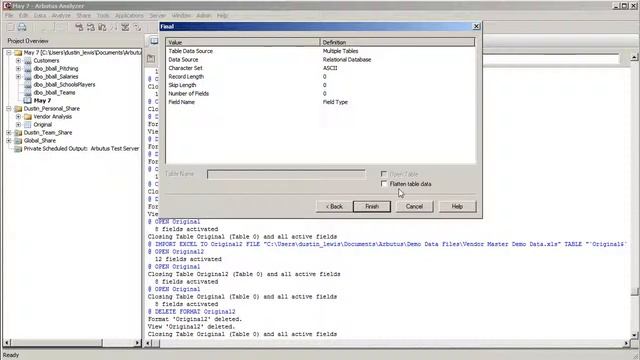Click the Number of Fields row
This screenshot has width=640, height=360.
320,93
